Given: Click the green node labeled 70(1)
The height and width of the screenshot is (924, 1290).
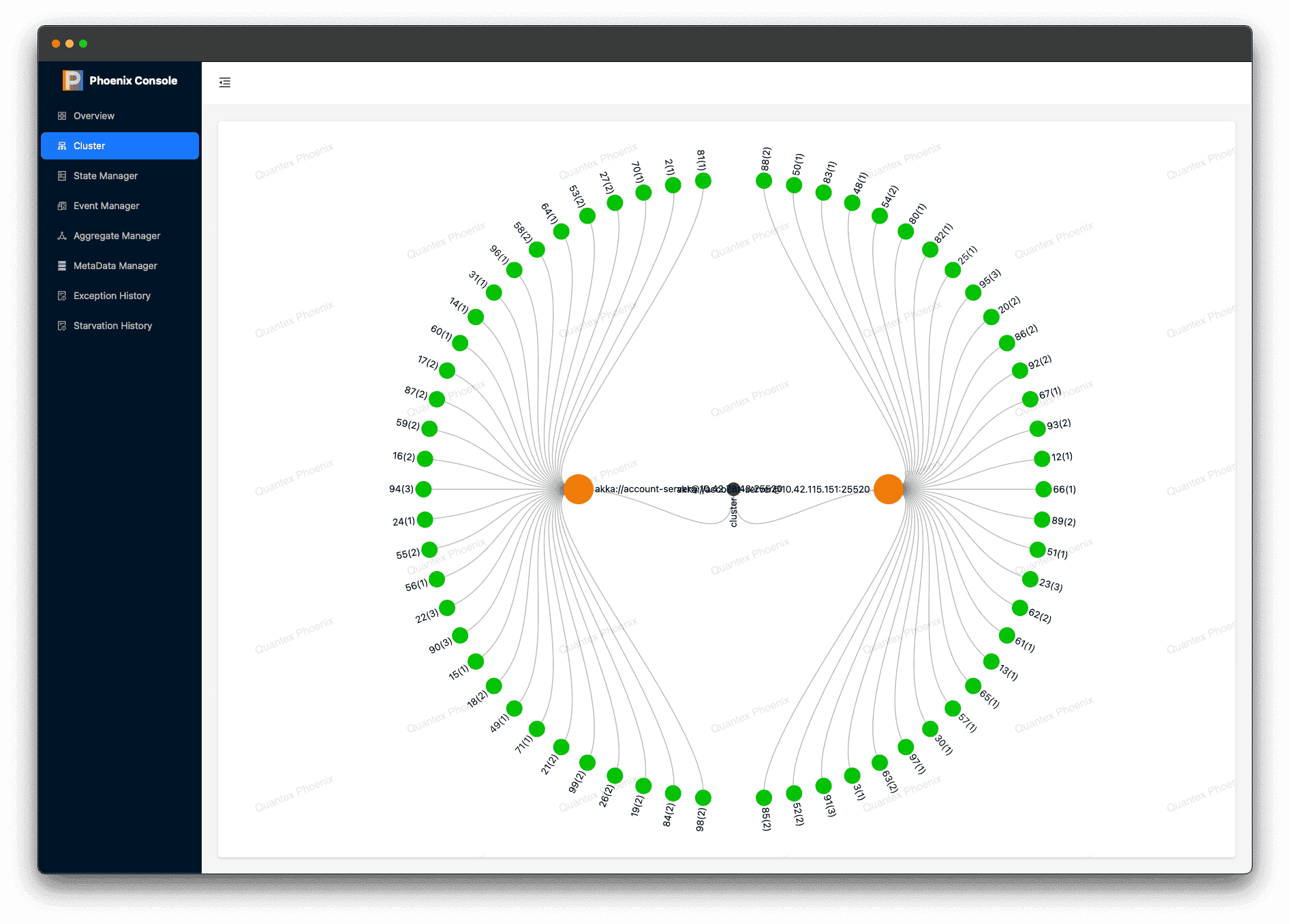Looking at the screenshot, I should click(643, 193).
